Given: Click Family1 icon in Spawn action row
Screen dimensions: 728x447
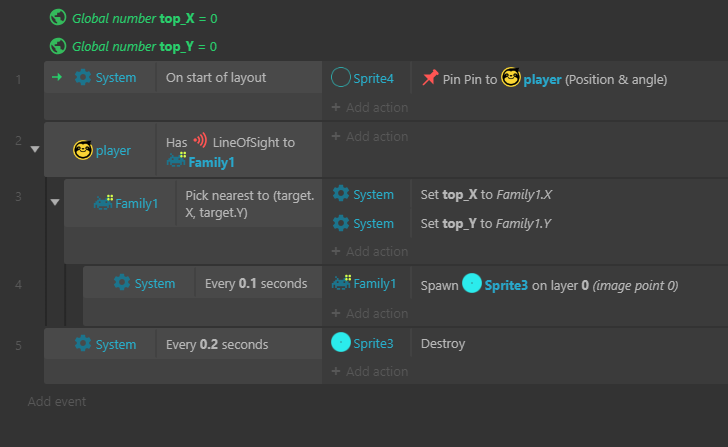Looking at the screenshot, I should pos(341,283).
